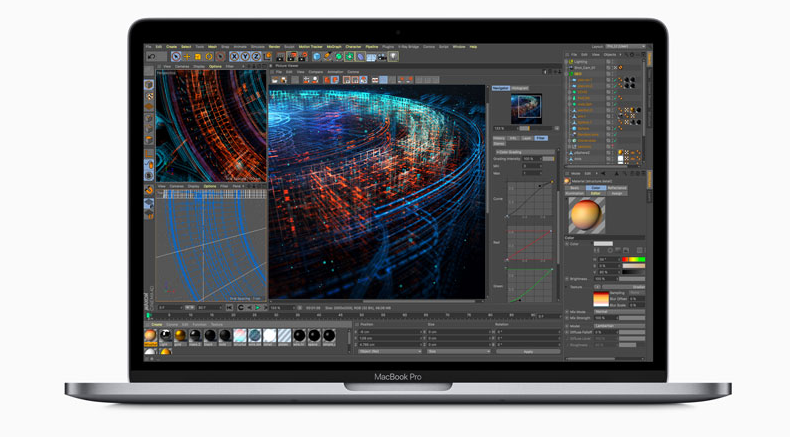Viewport: 790px width, 437px height.
Task: Jump to the start of the timeline
Action: 229,307
